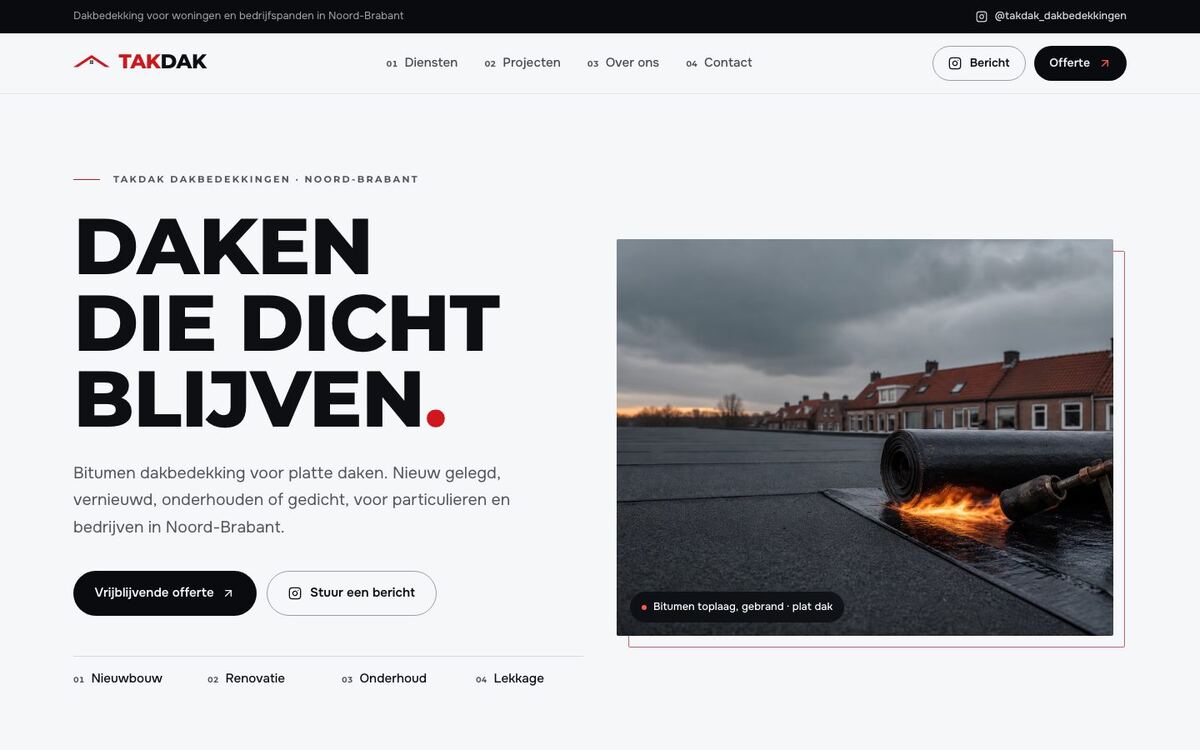The image size is (1200, 750).
Task: Click the Offerte button in header
Action: click(1080, 63)
